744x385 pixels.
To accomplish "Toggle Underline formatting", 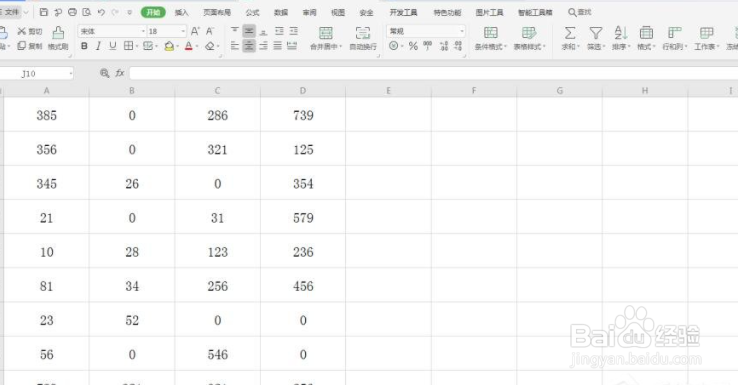I will tap(112, 46).
